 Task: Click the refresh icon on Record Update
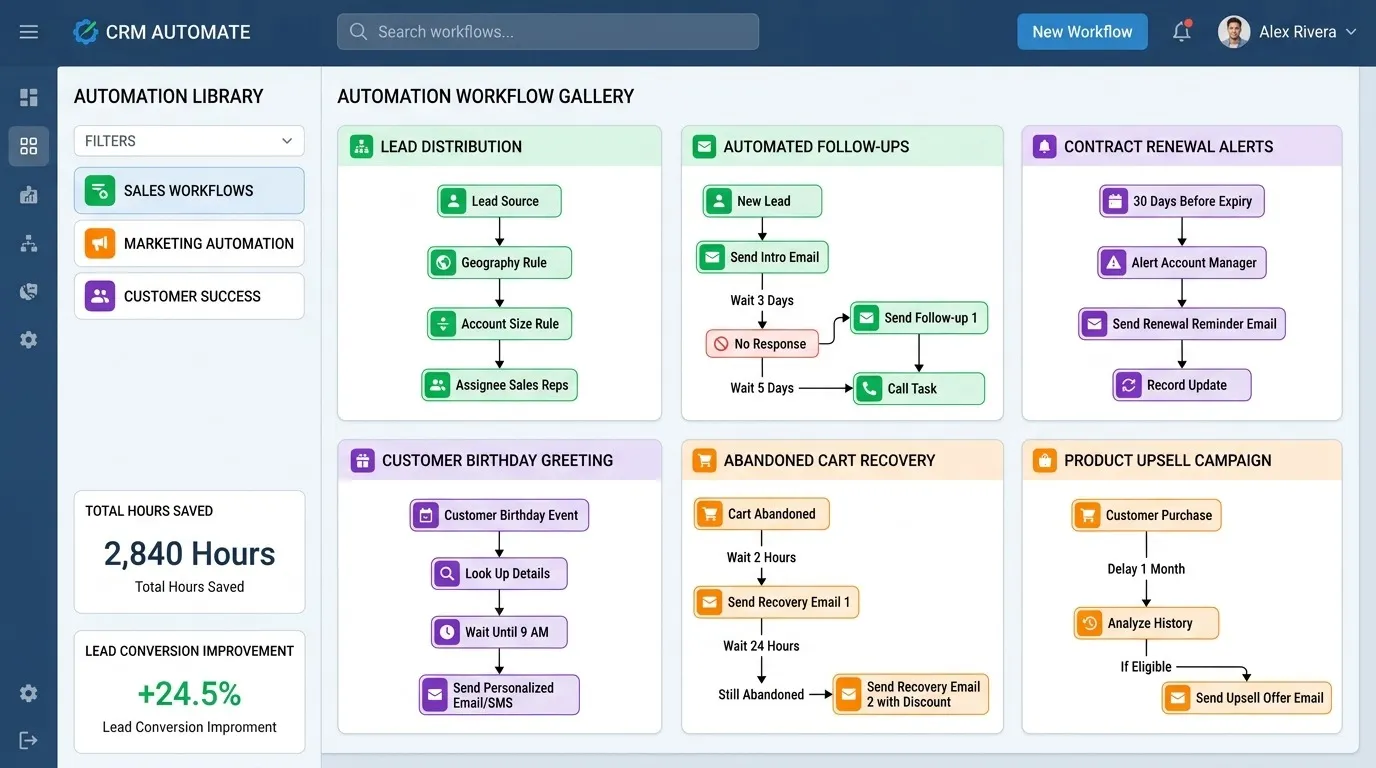click(1129, 385)
